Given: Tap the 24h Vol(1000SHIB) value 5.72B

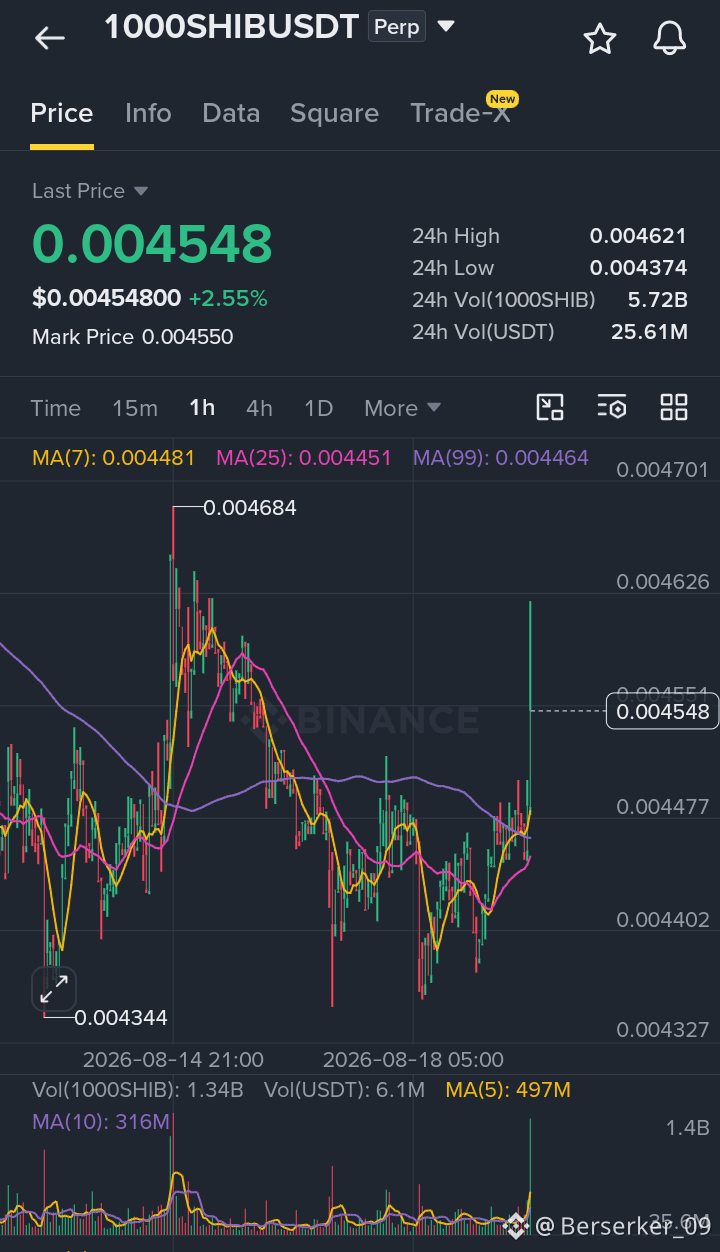Looking at the screenshot, I should coord(657,300).
